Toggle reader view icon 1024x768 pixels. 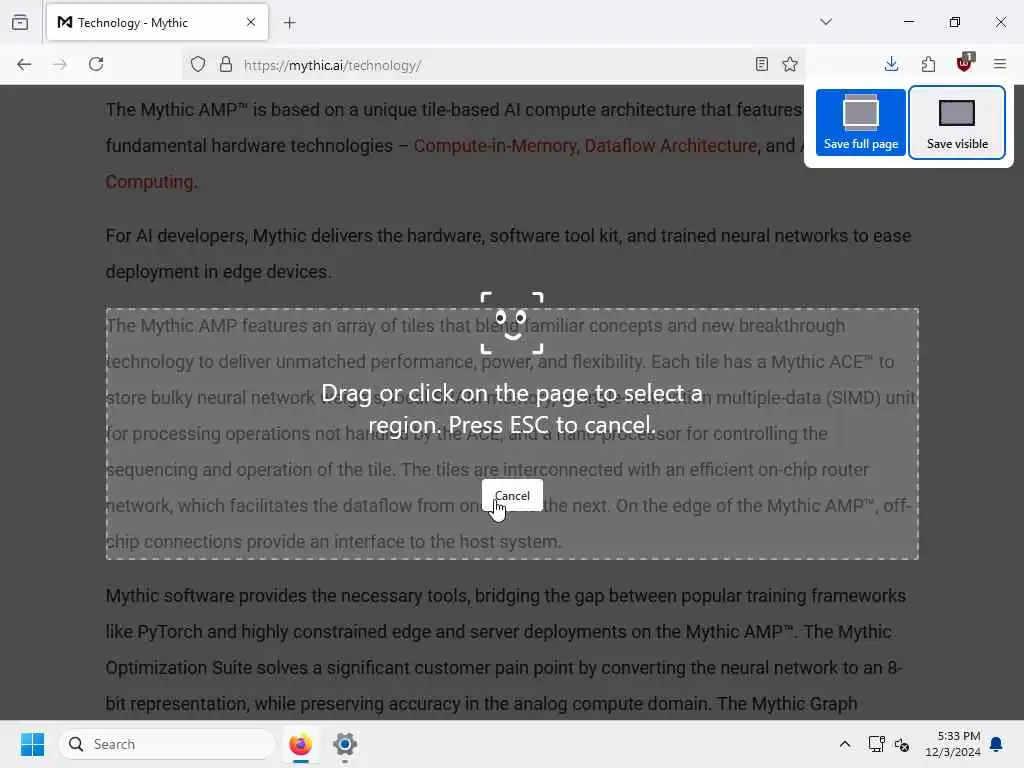click(761, 64)
